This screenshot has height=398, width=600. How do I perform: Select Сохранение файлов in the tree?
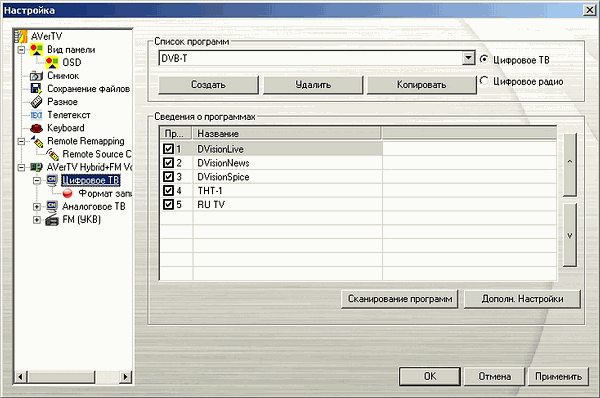(88, 89)
